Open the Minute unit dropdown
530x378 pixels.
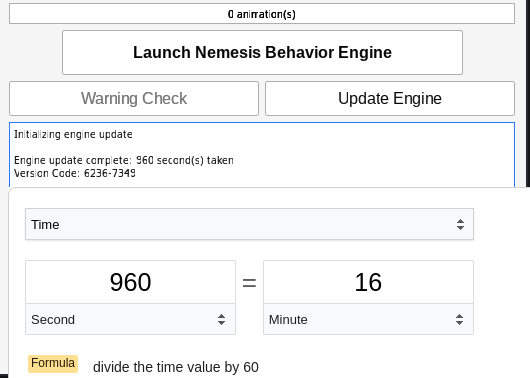(368, 319)
